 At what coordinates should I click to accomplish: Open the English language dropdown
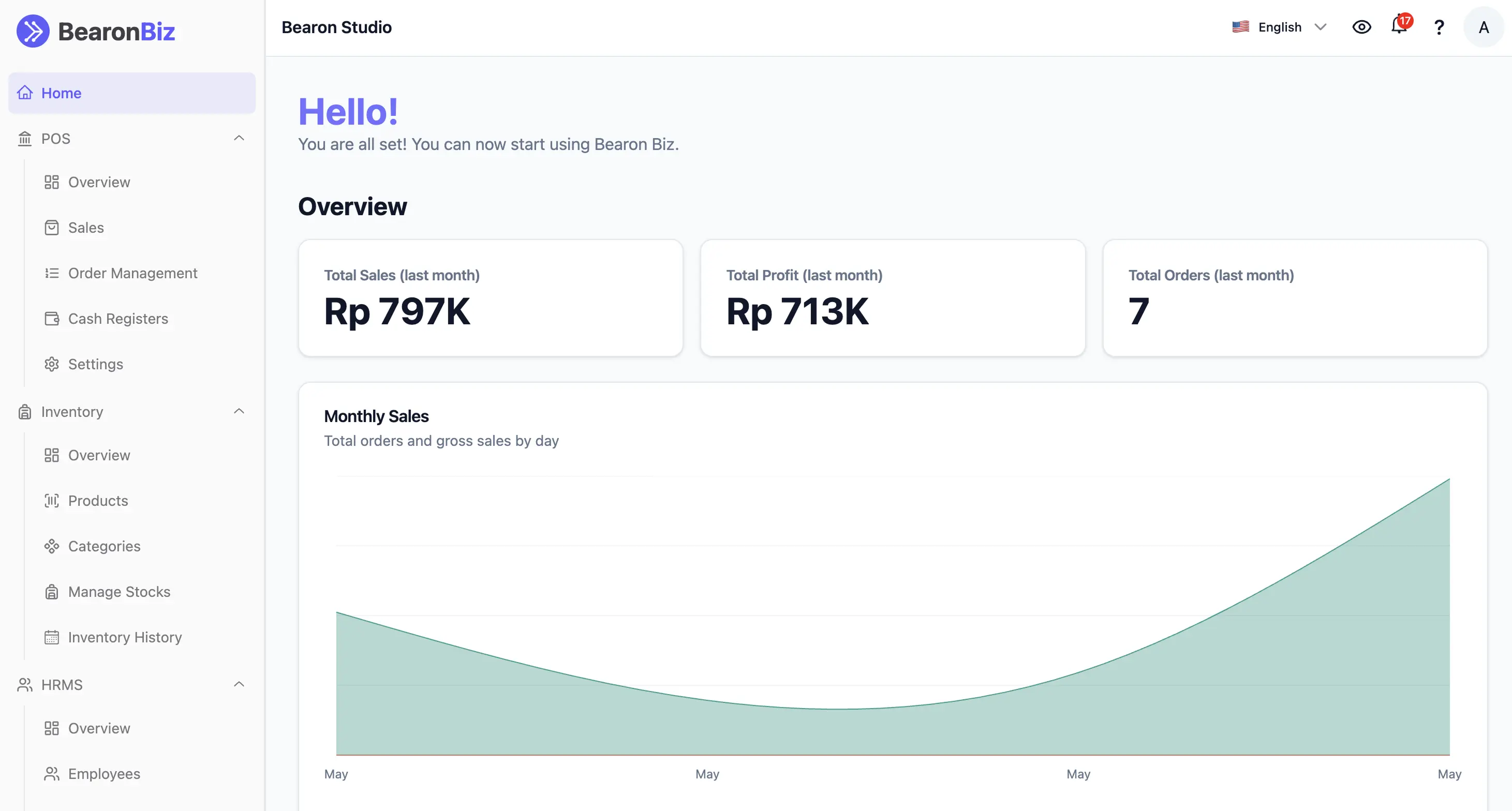tap(1279, 27)
